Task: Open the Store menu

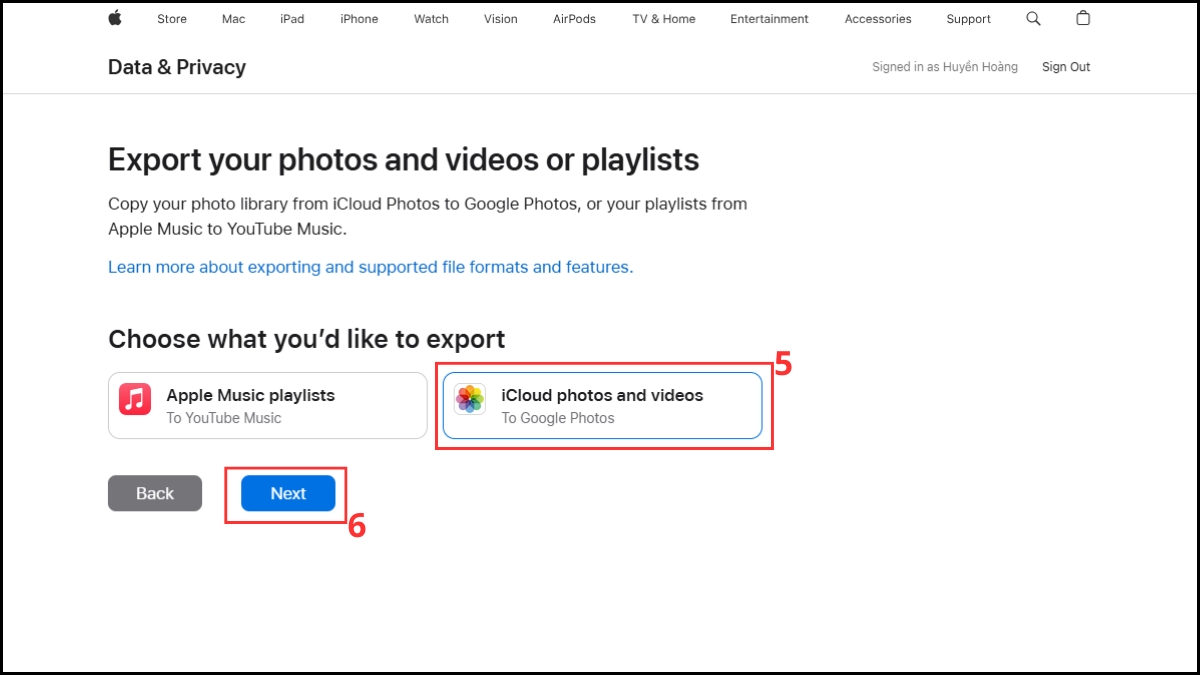Action: (x=172, y=19)
